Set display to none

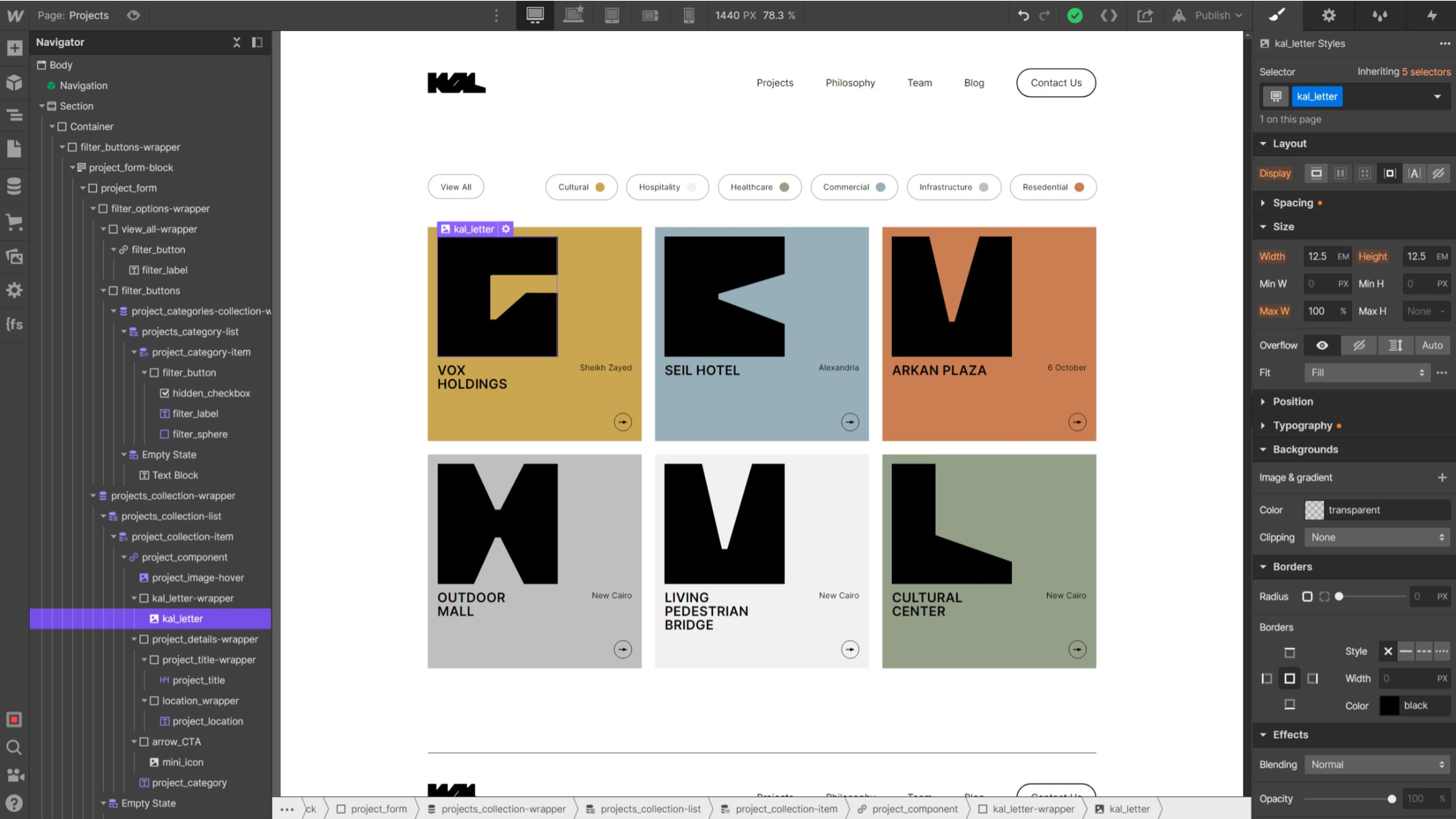1439,174
